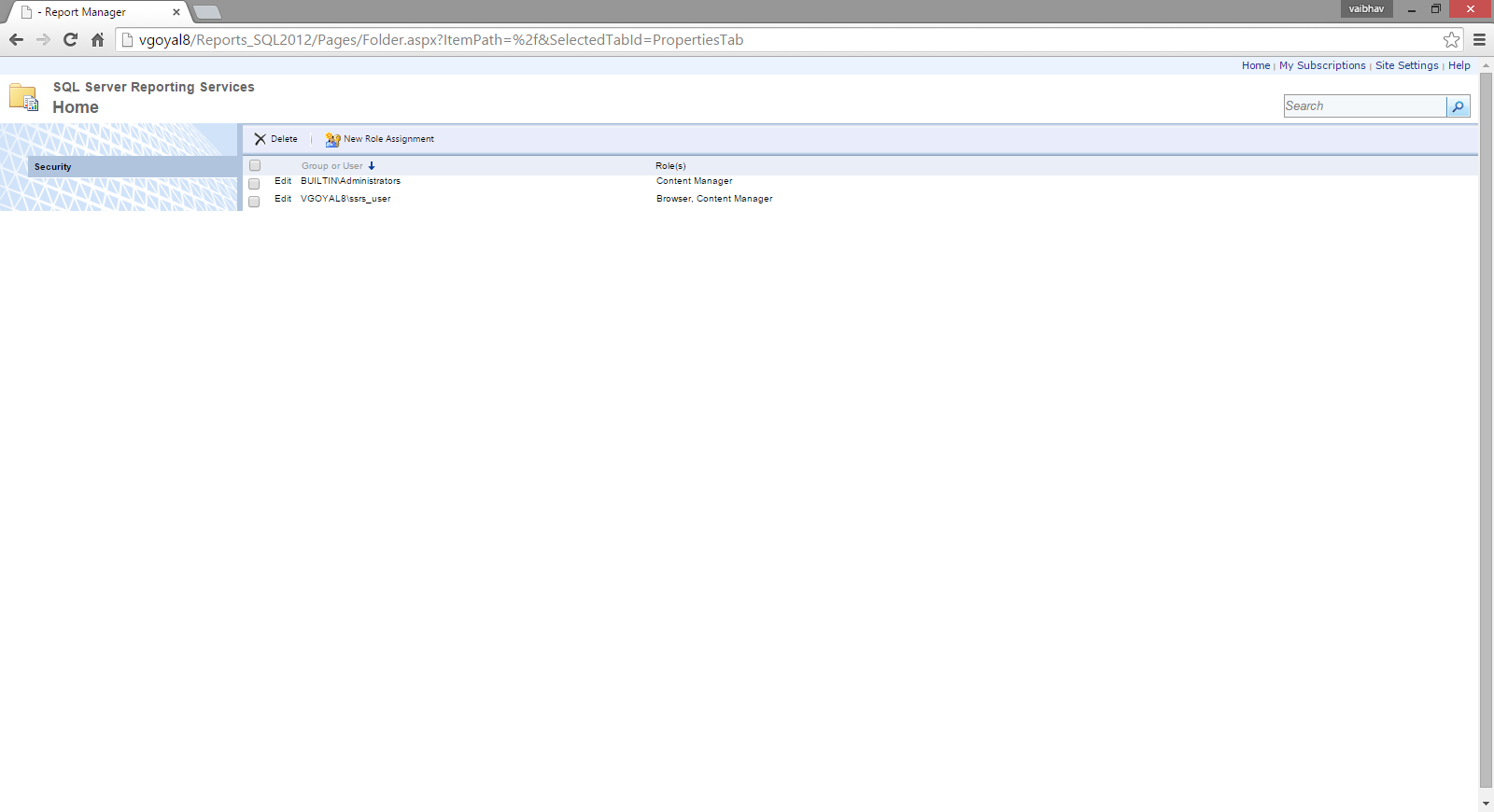Click the Delete X icon
This screenshot has width=1494, height=812.
click(260, 139)
